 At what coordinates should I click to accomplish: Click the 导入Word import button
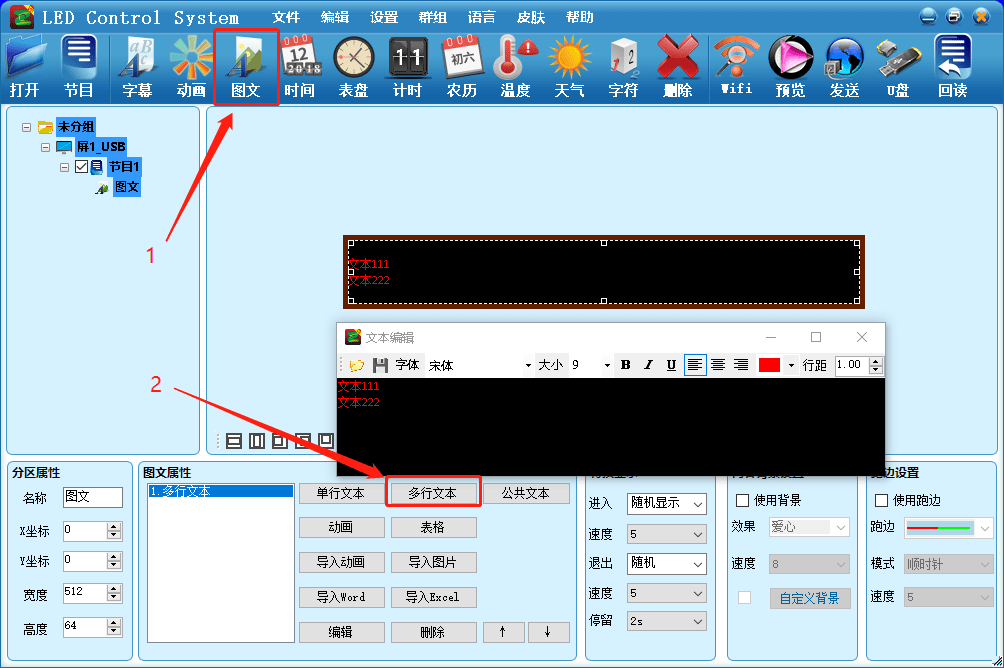point(341,596)
